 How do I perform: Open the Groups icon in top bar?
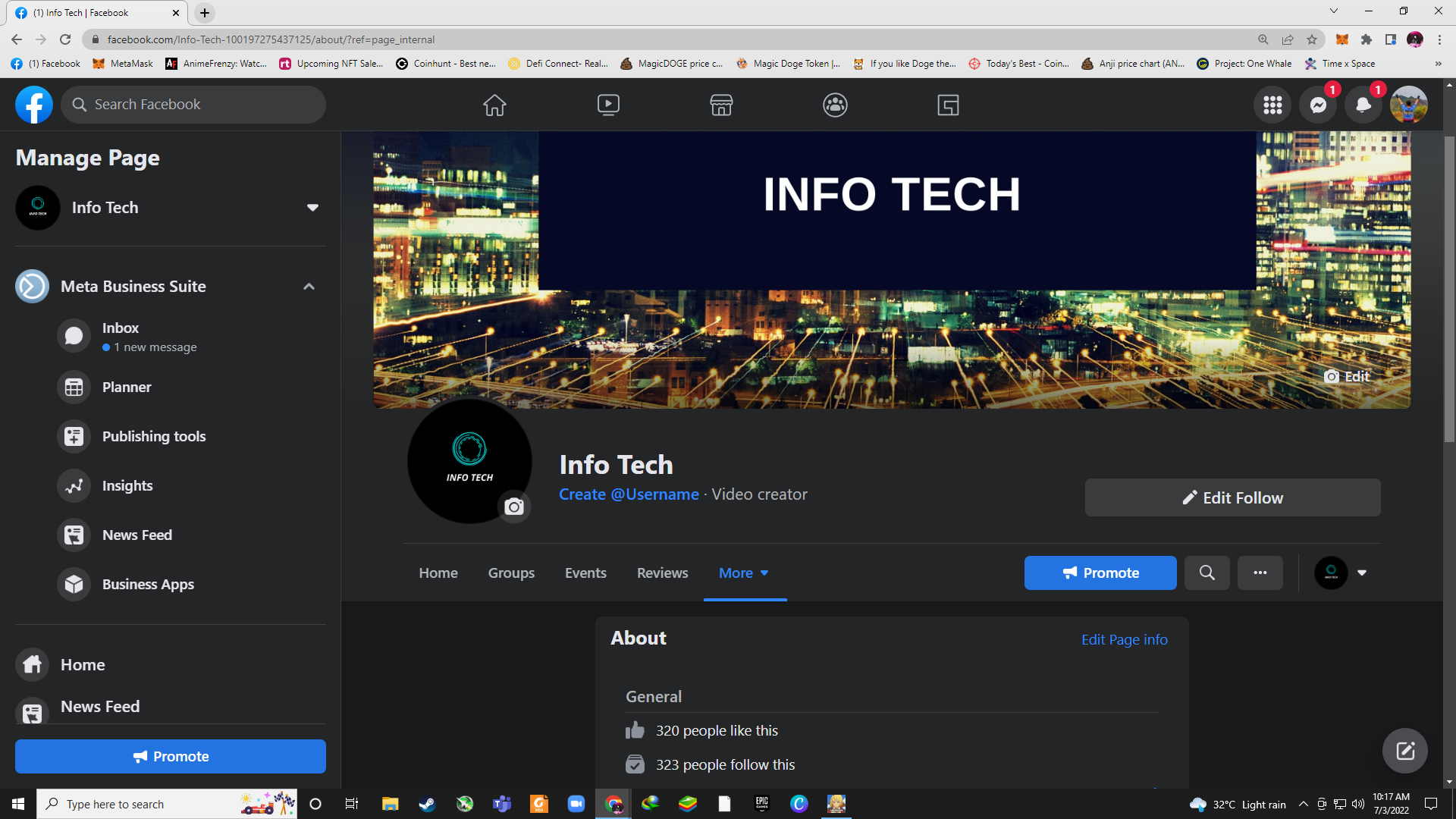tap(835, 105)
